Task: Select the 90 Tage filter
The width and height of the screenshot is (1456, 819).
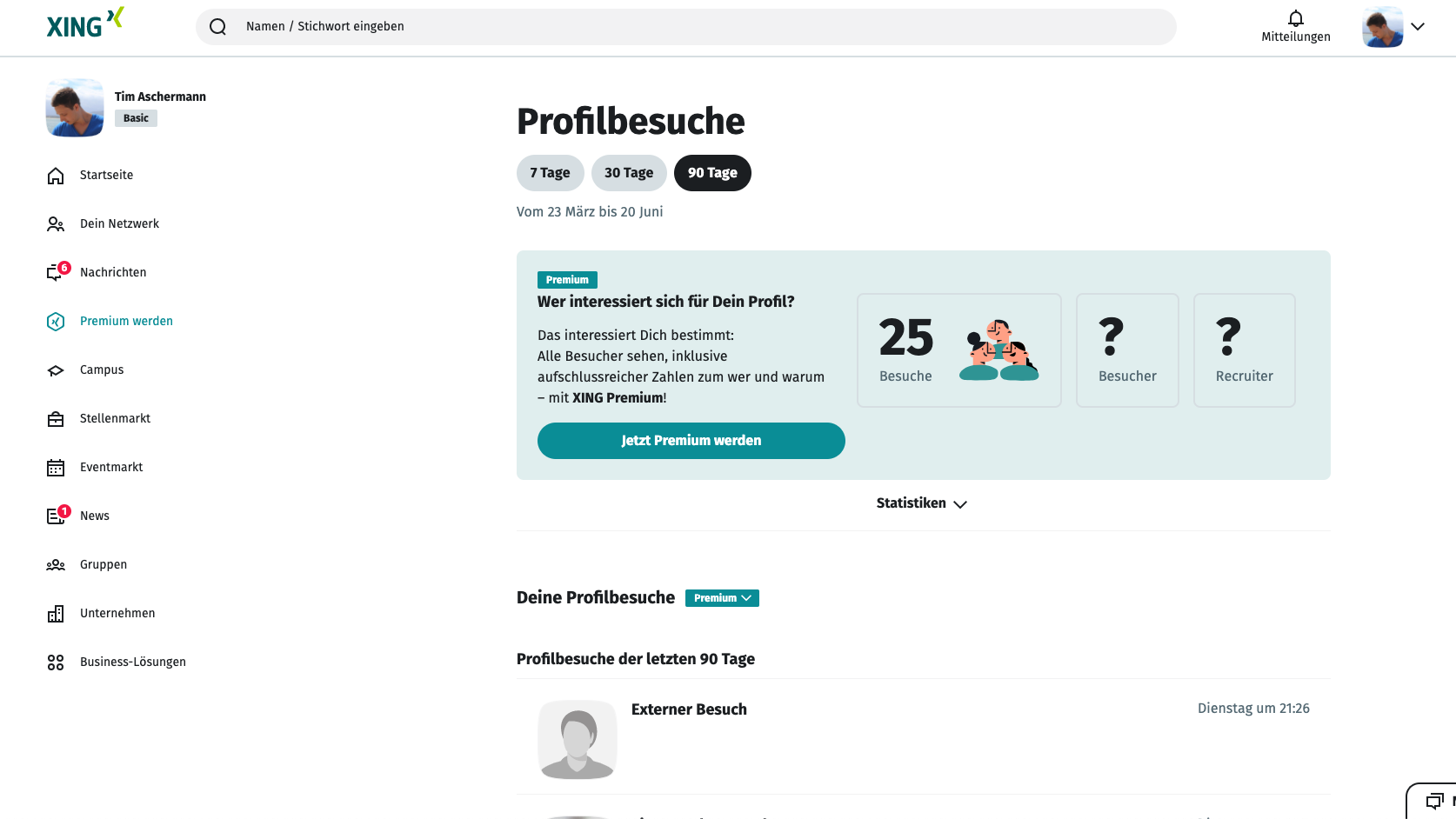Action: 712,173
